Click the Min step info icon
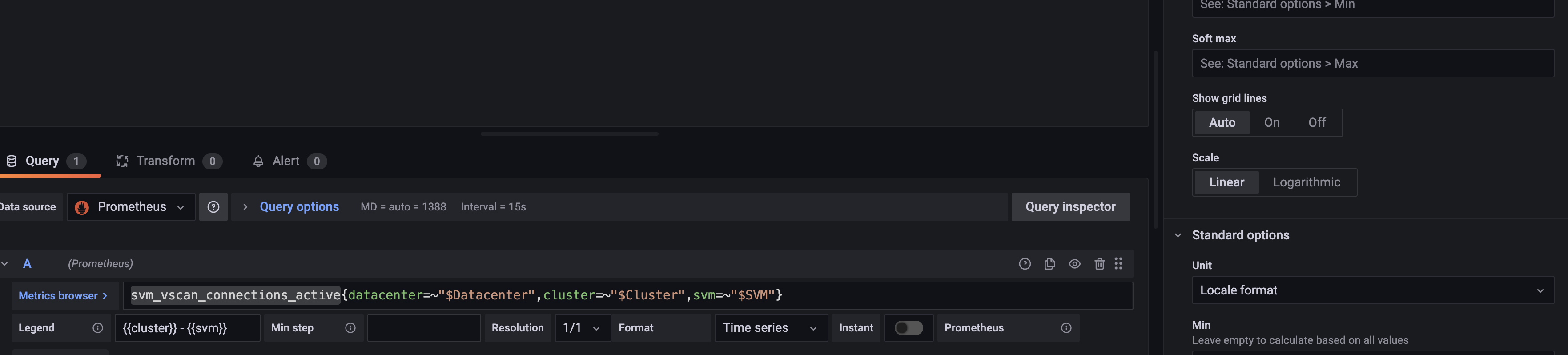The image size is (1568, 355). (350, 327)
